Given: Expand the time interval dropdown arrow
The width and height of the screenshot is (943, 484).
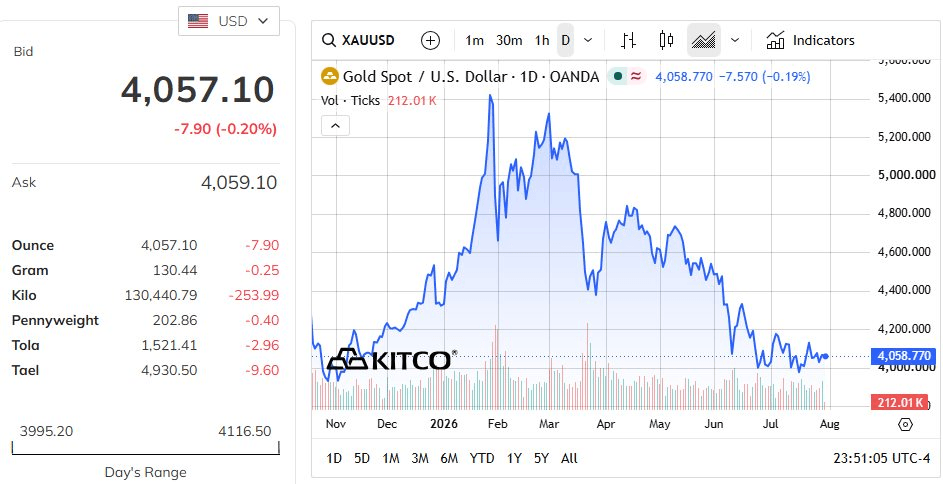Looking at the screenshot, I should pos(588,40).
